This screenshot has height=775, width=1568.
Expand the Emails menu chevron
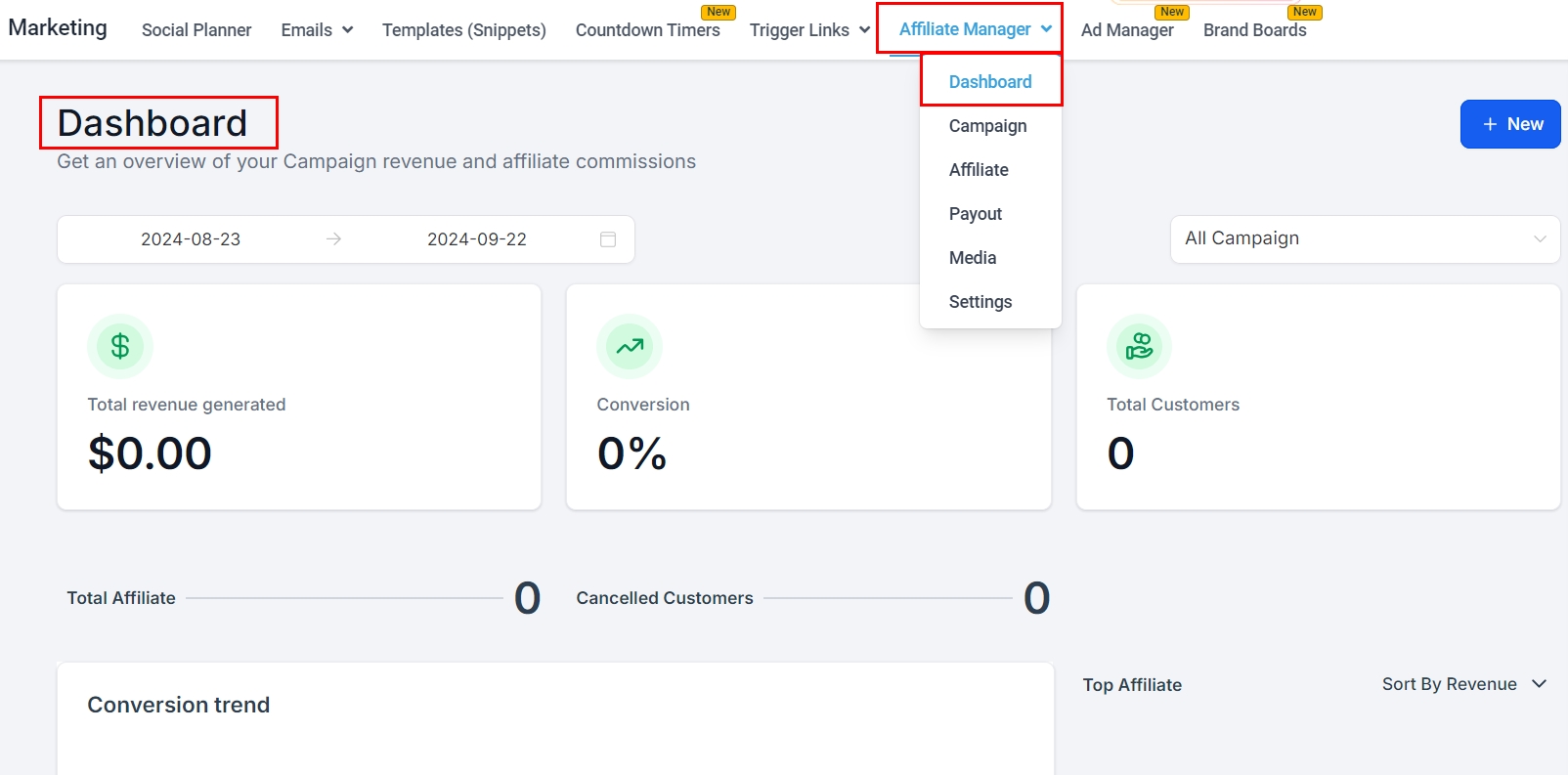pyautogui.click(x=347, y=30)
